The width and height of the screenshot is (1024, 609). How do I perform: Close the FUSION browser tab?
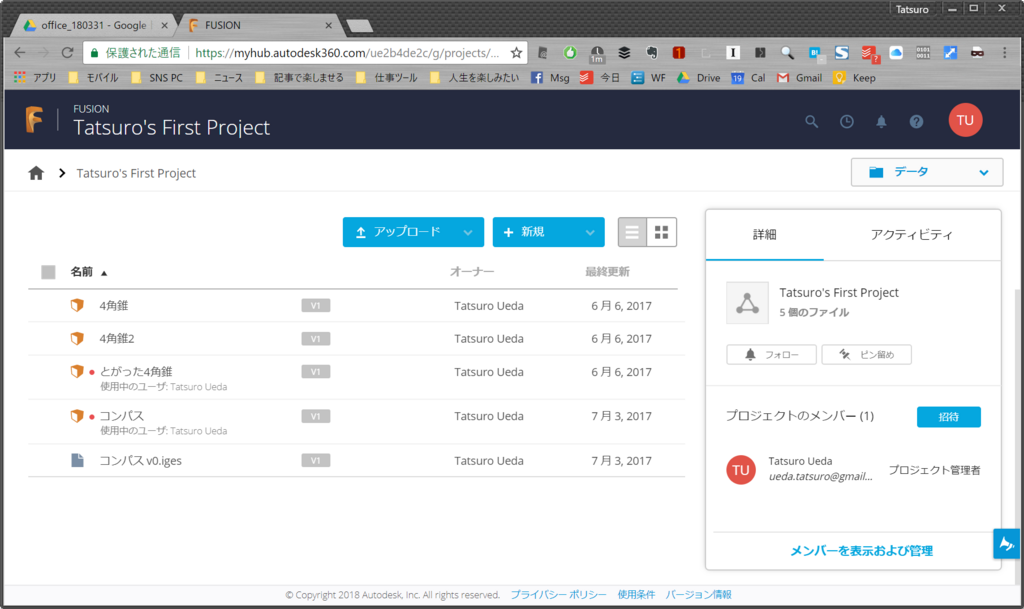click(x=328, y=25)
